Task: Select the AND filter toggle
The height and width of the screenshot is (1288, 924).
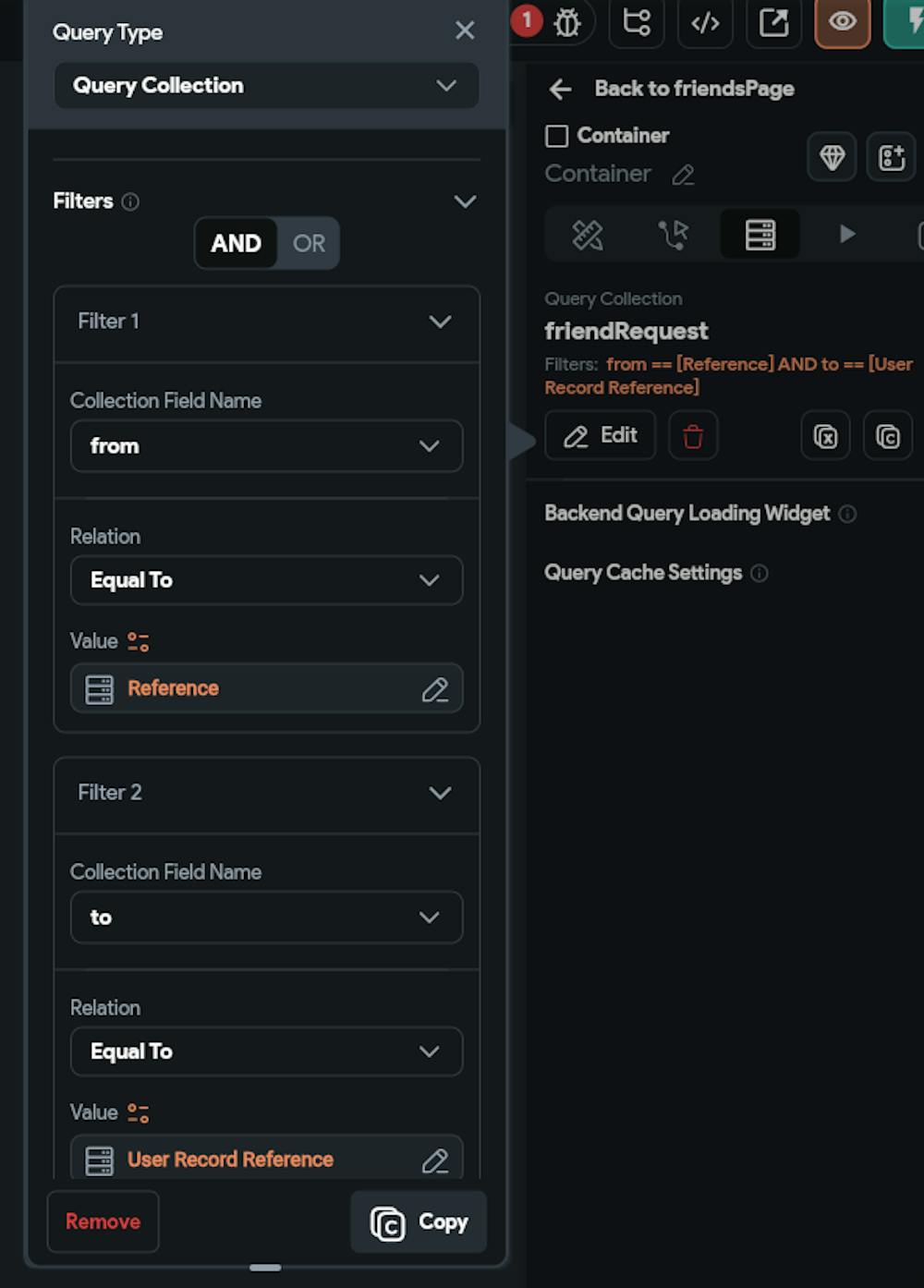Action: tap(236, 243)
